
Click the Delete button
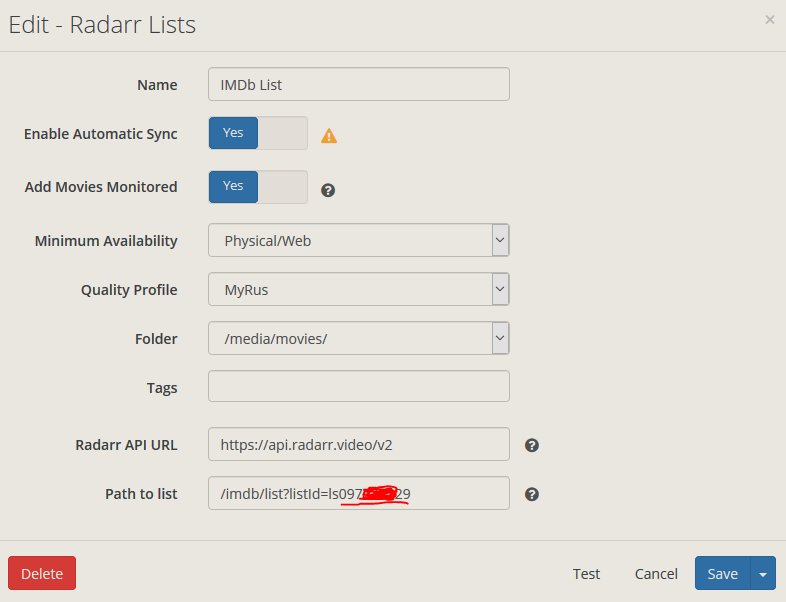pos(42,573)
